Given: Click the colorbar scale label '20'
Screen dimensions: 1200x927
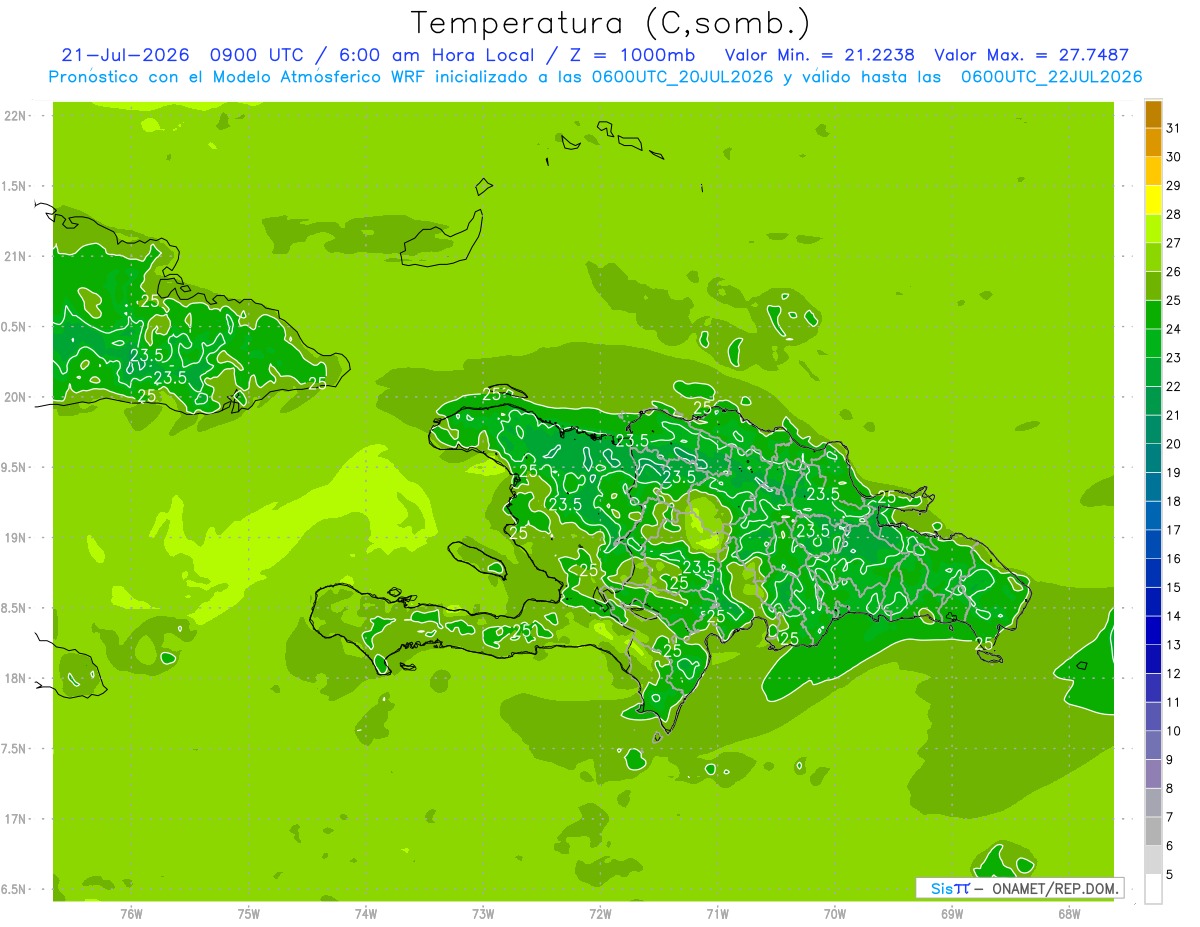Looking at the screenshot, I should (1174, 444).
